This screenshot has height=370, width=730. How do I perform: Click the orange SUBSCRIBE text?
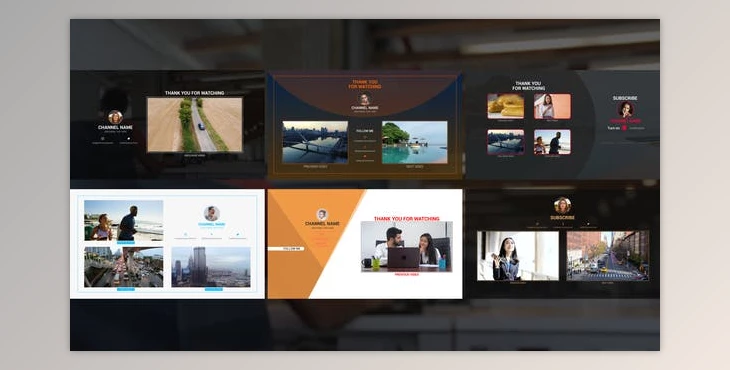click(x=562, y=218)
